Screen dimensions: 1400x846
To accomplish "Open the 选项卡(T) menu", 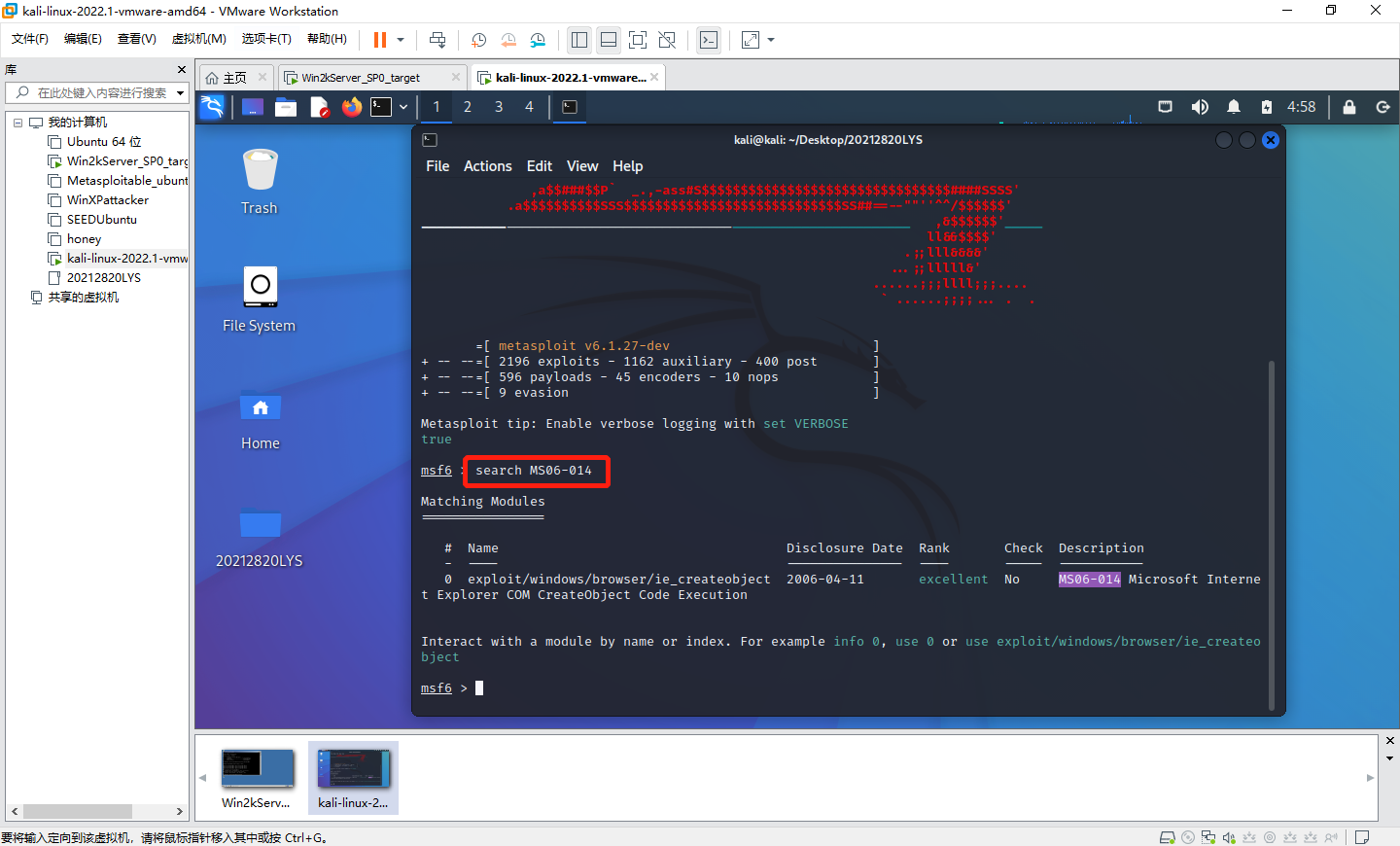I will point(266,39).
